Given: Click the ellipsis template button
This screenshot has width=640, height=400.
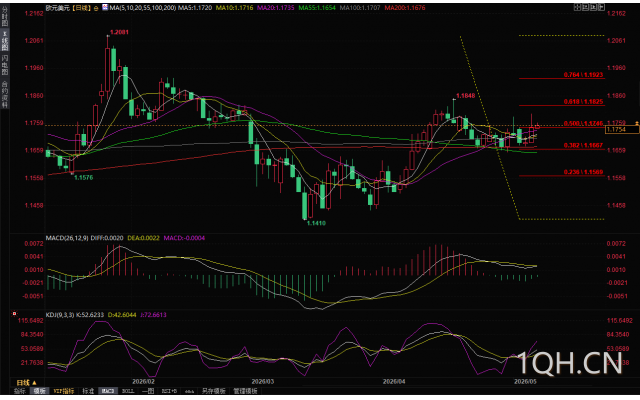Looking at the screenshot, I should [189, 391].
